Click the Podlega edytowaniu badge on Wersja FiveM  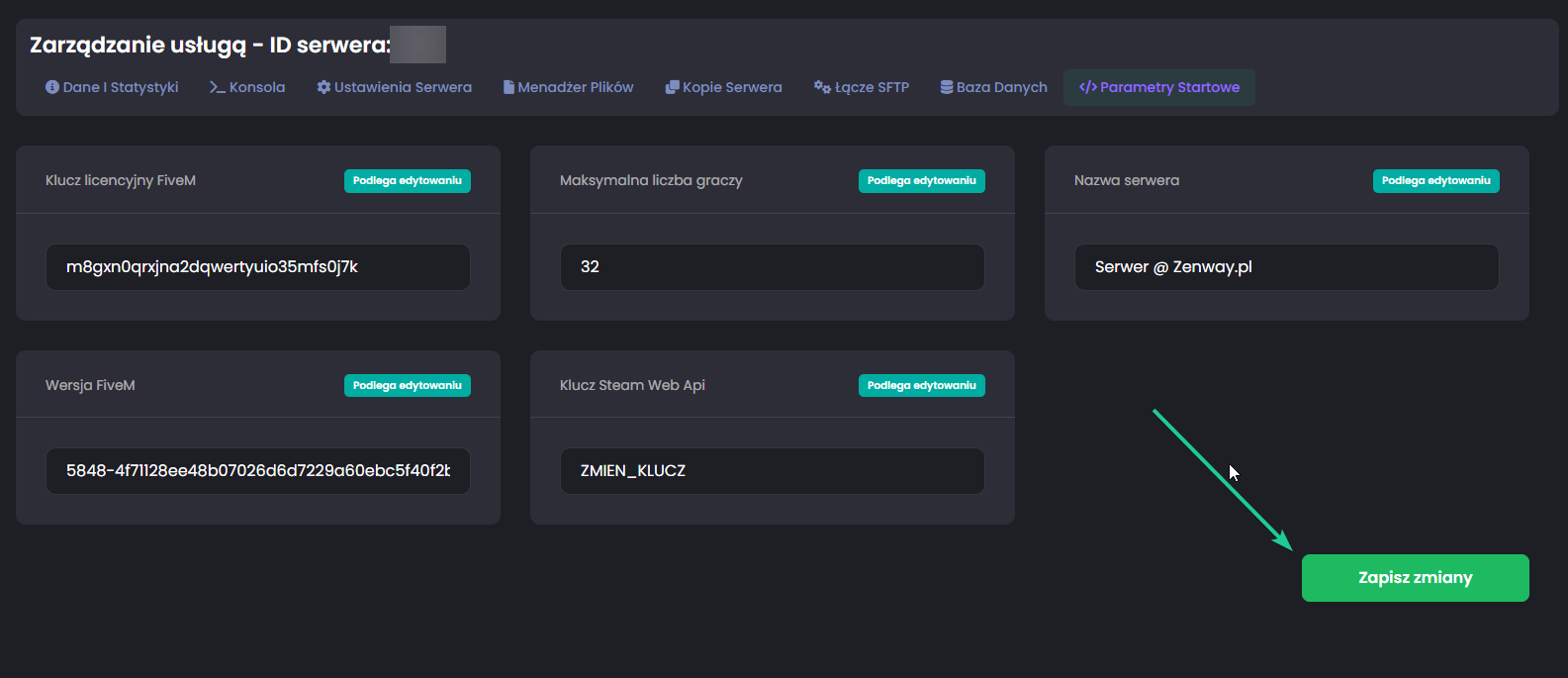click(407, 386)
